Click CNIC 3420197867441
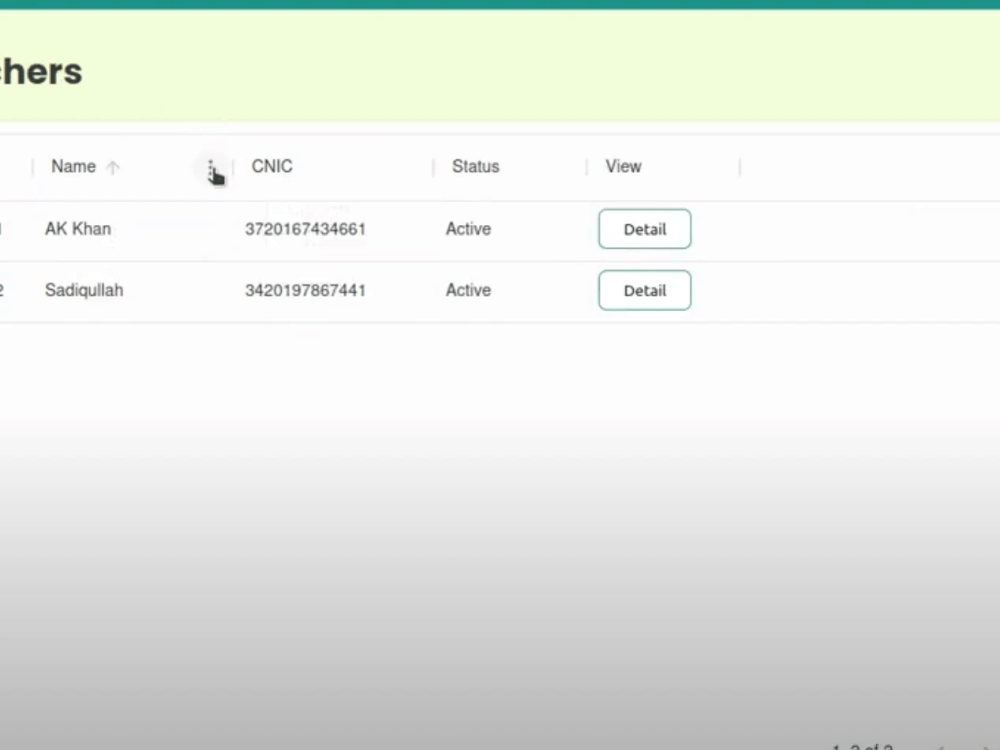The image size is (1000, 750). [x=305, y=290]
